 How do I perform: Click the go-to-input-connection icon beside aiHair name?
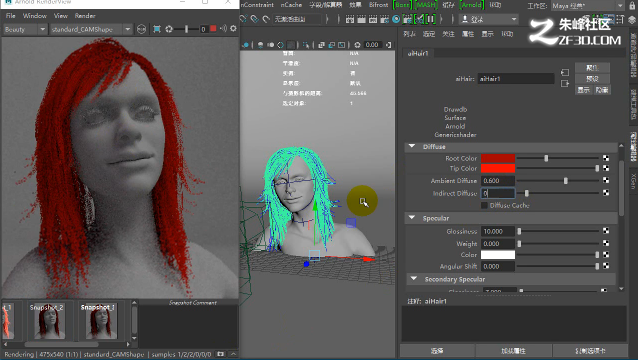pos(565,72)
